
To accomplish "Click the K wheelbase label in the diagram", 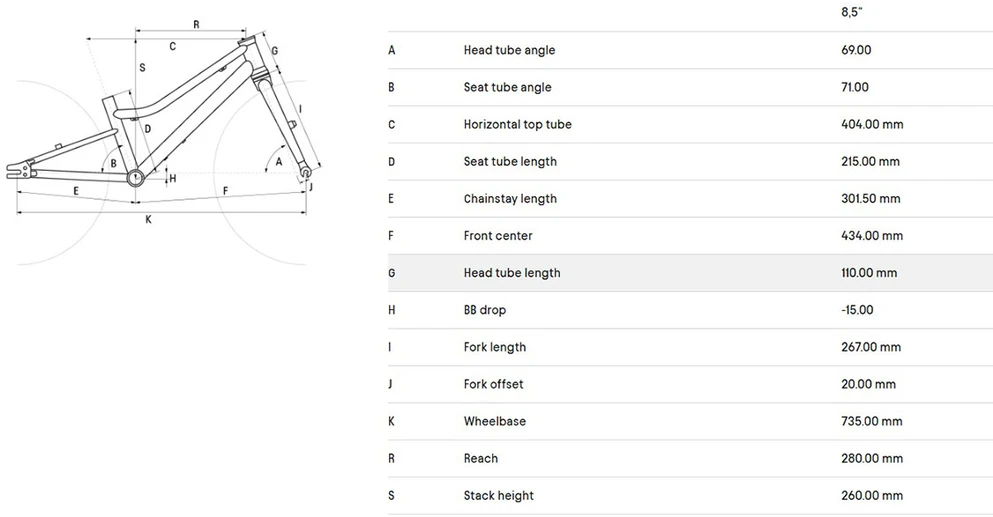I will (x=149, y=220).
